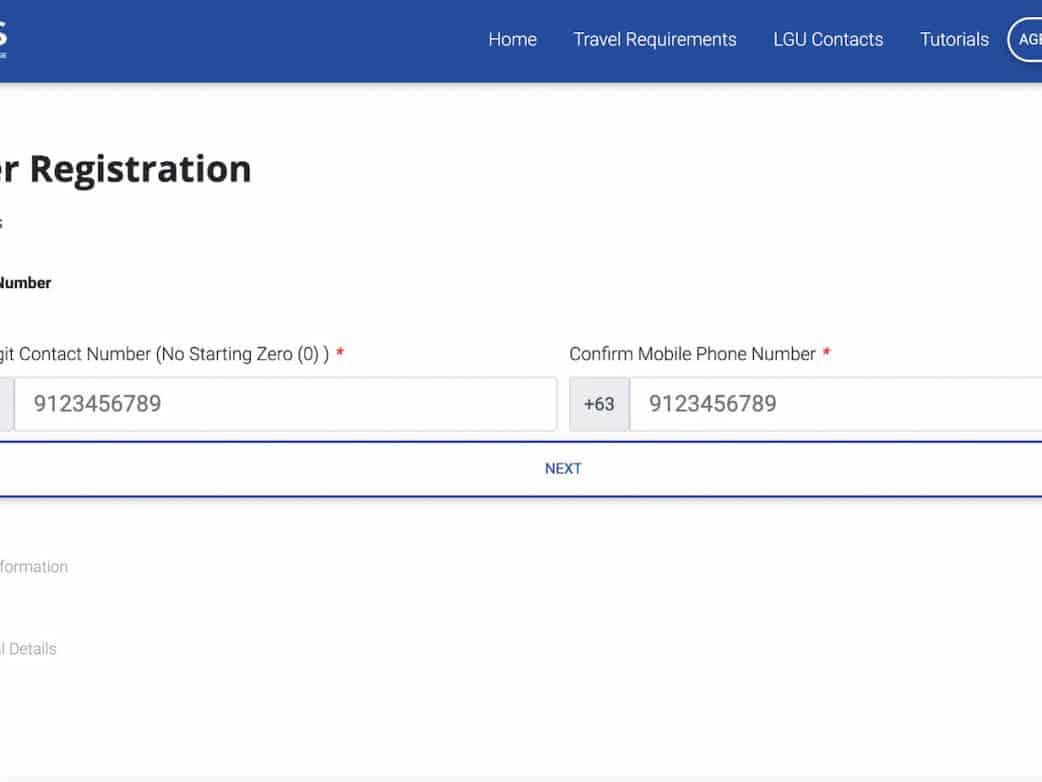Go to Travel Requirements in navigation
Screen dimensions: 1042x782
pos(654,40)
